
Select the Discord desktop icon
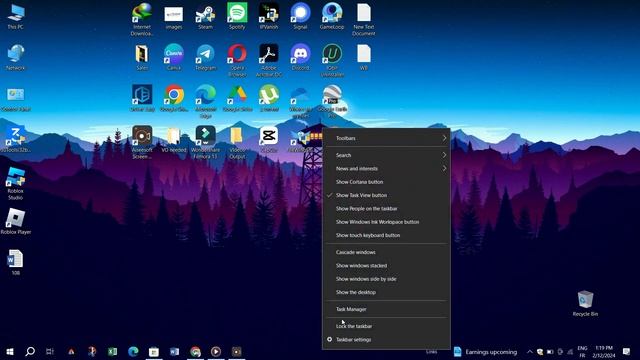300,57
